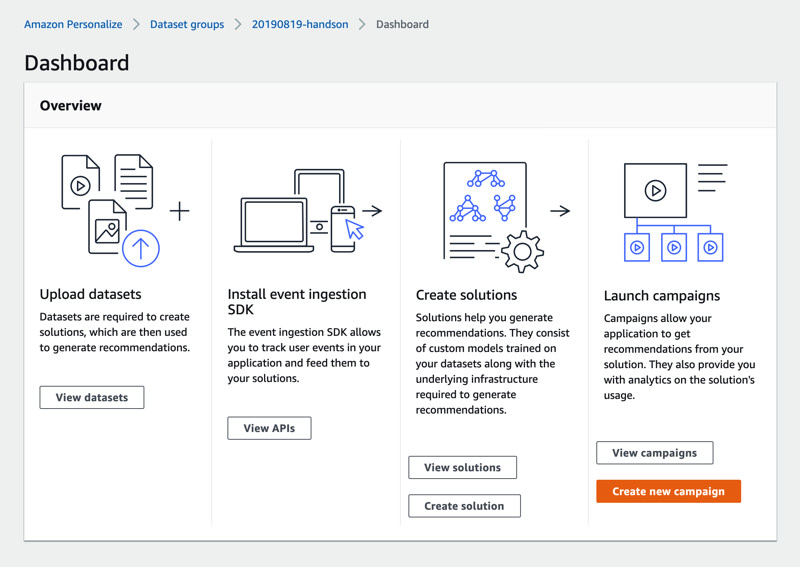Click the Dashboard page title
The height and width of the screenshot is (567, 800).
(x=77, y=63)
